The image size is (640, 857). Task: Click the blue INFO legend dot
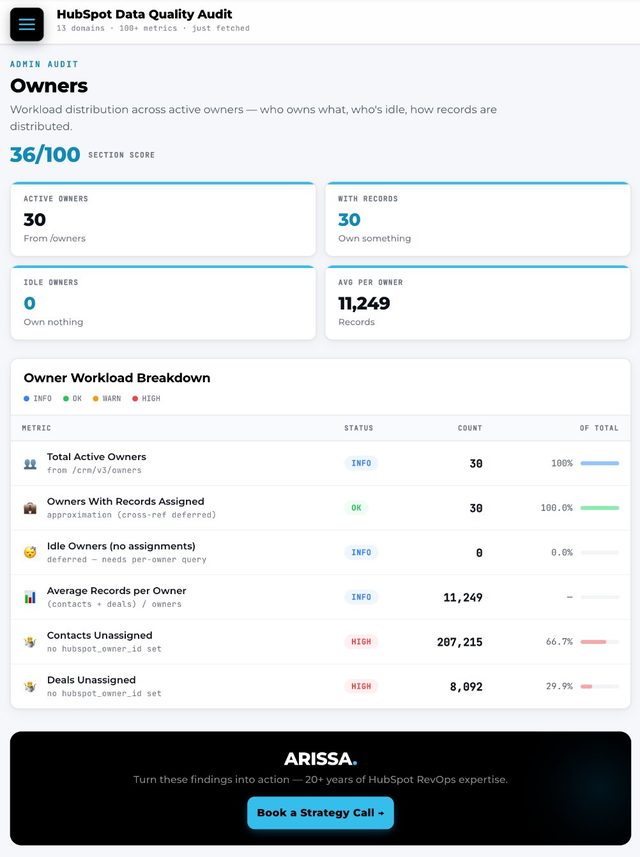coord(26,398)
